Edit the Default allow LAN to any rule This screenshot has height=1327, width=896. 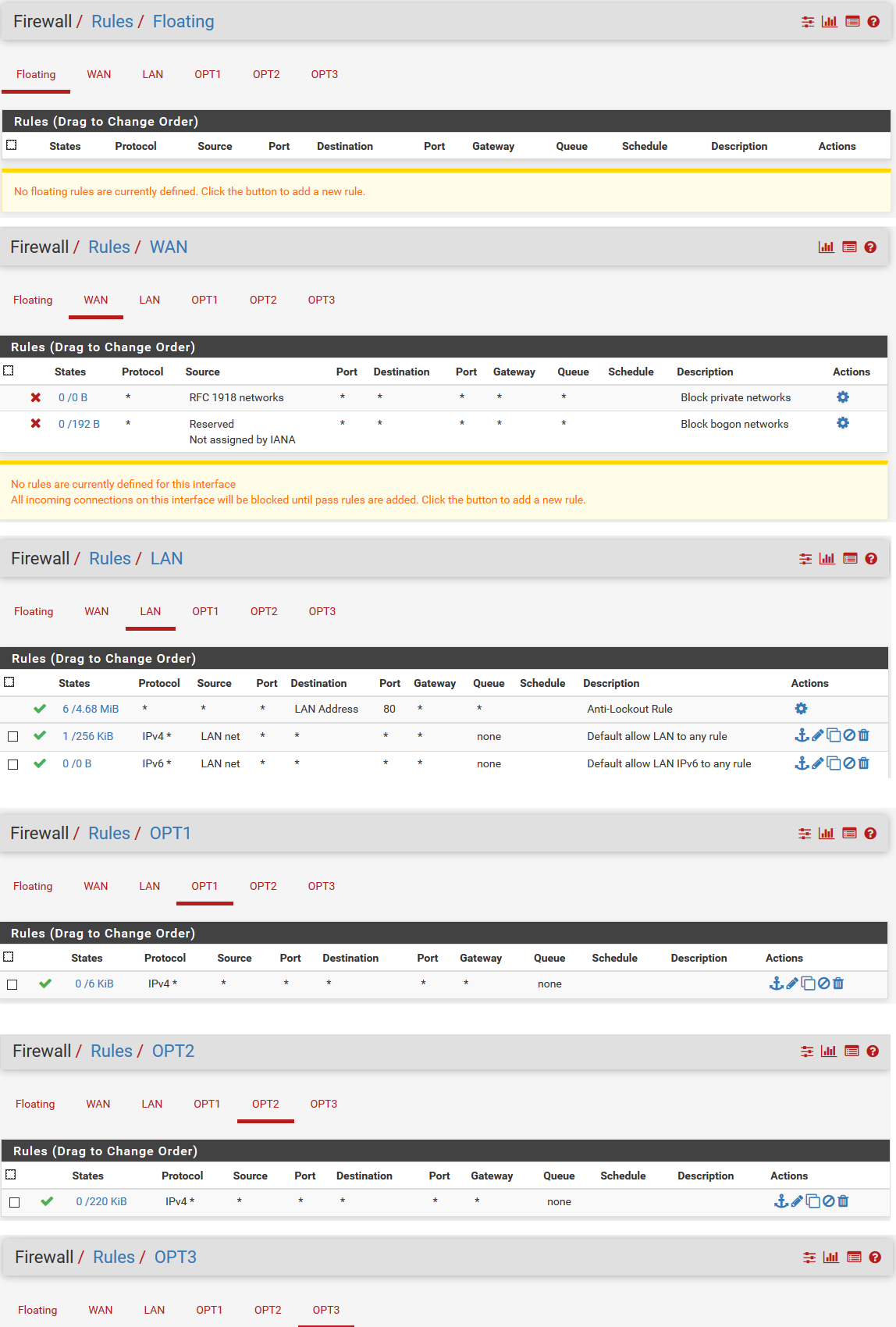click(x=817, y=735)
